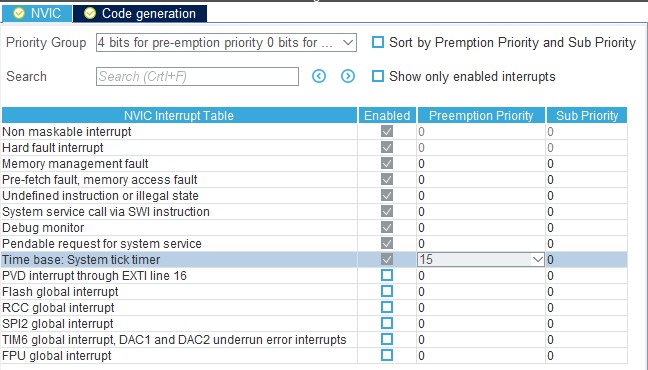Screen dimensions: 648x370
Task: Select the Flash global interrupt row label
Action: [x=60, y=292]
